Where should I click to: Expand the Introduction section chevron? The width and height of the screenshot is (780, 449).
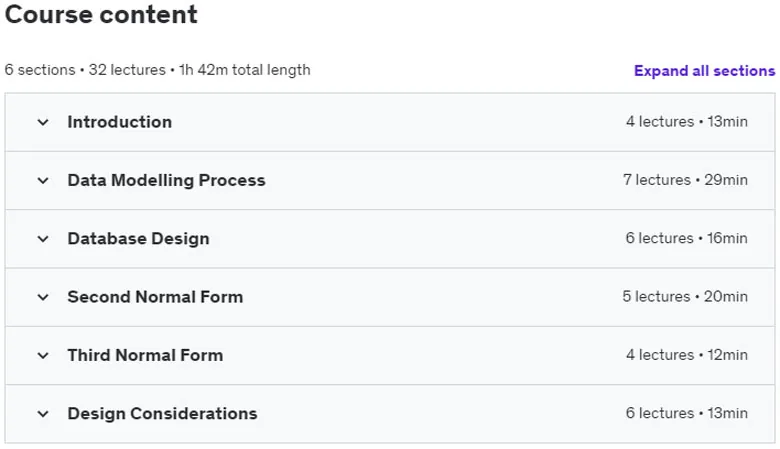pos(43,122)
